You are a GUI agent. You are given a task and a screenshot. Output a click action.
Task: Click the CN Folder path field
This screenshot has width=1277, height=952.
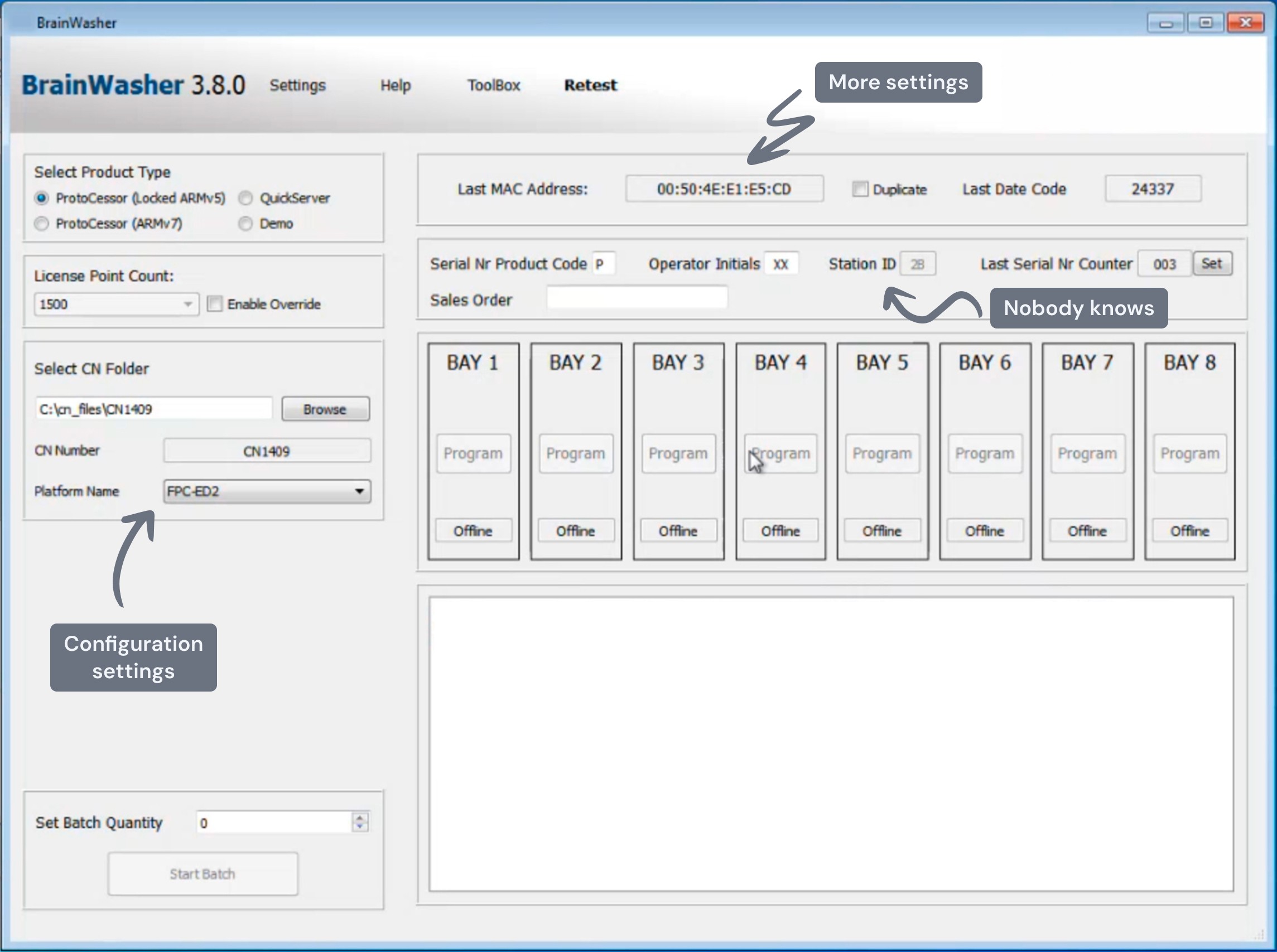(x=153, y=409)
